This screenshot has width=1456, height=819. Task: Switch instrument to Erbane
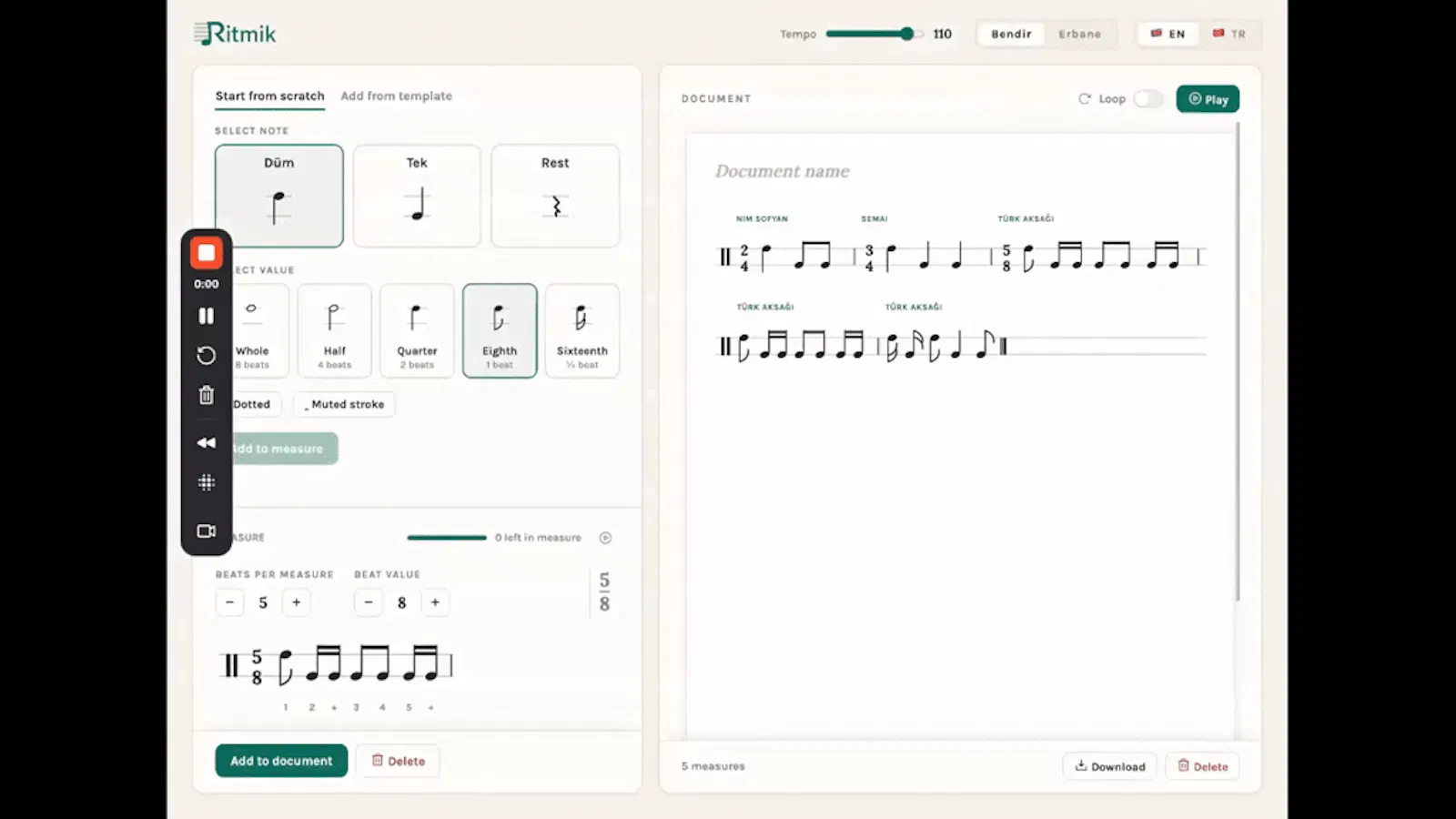tap(1079, 34)
